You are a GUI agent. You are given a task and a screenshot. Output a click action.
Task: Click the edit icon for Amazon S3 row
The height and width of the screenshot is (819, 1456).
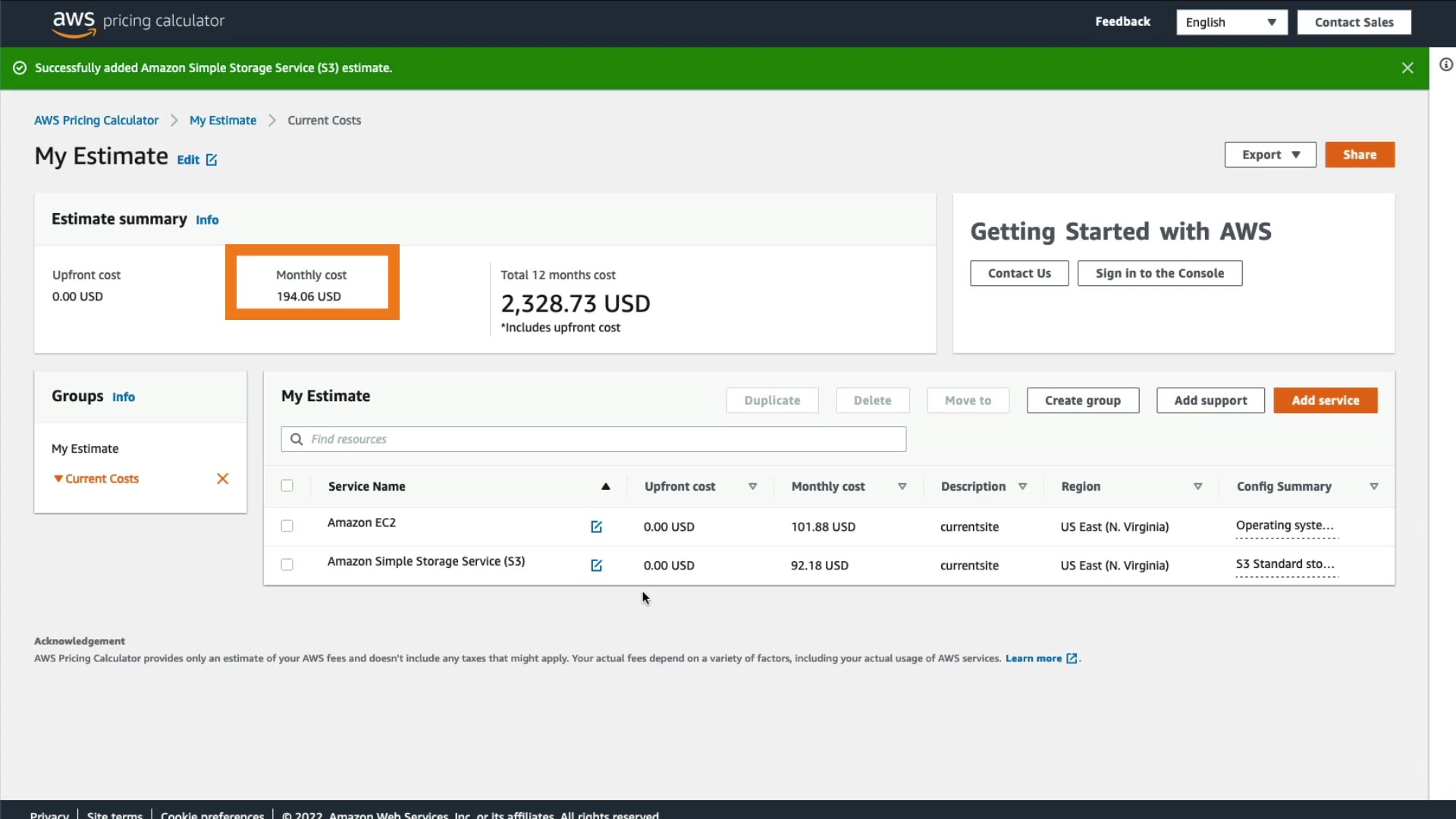tap(596, 565)
